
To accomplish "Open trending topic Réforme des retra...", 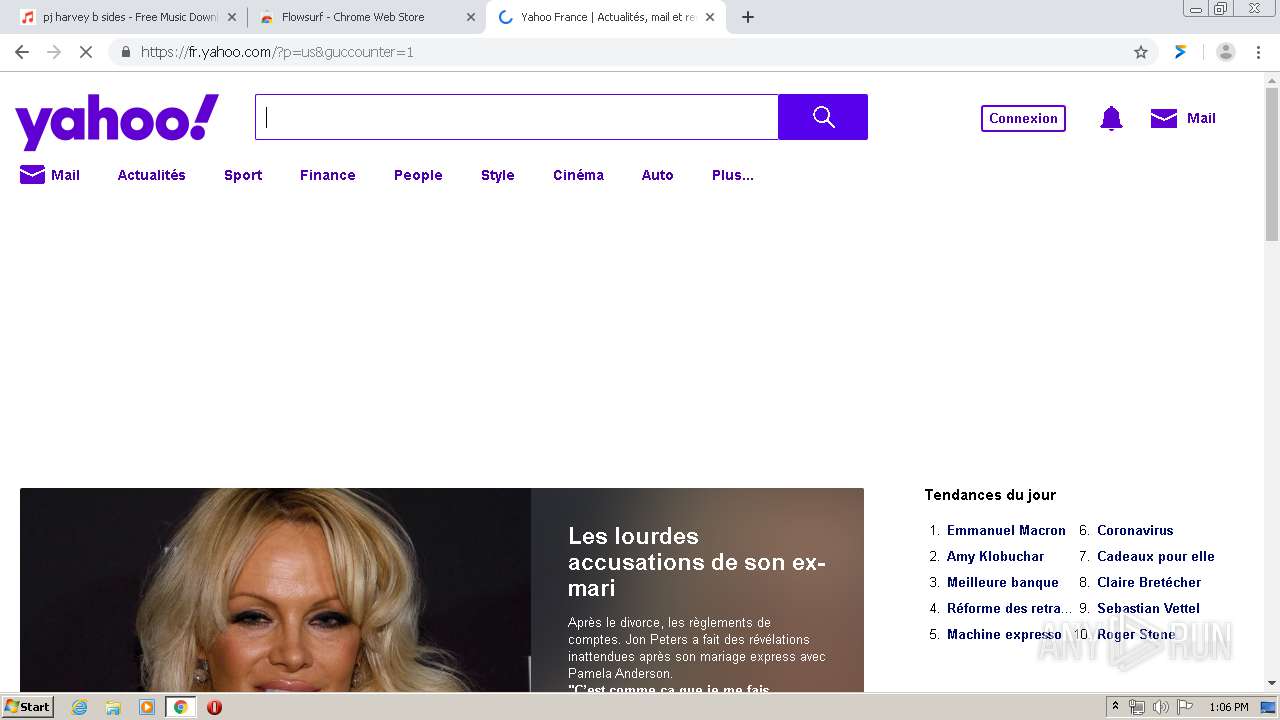I will 1009,608.
